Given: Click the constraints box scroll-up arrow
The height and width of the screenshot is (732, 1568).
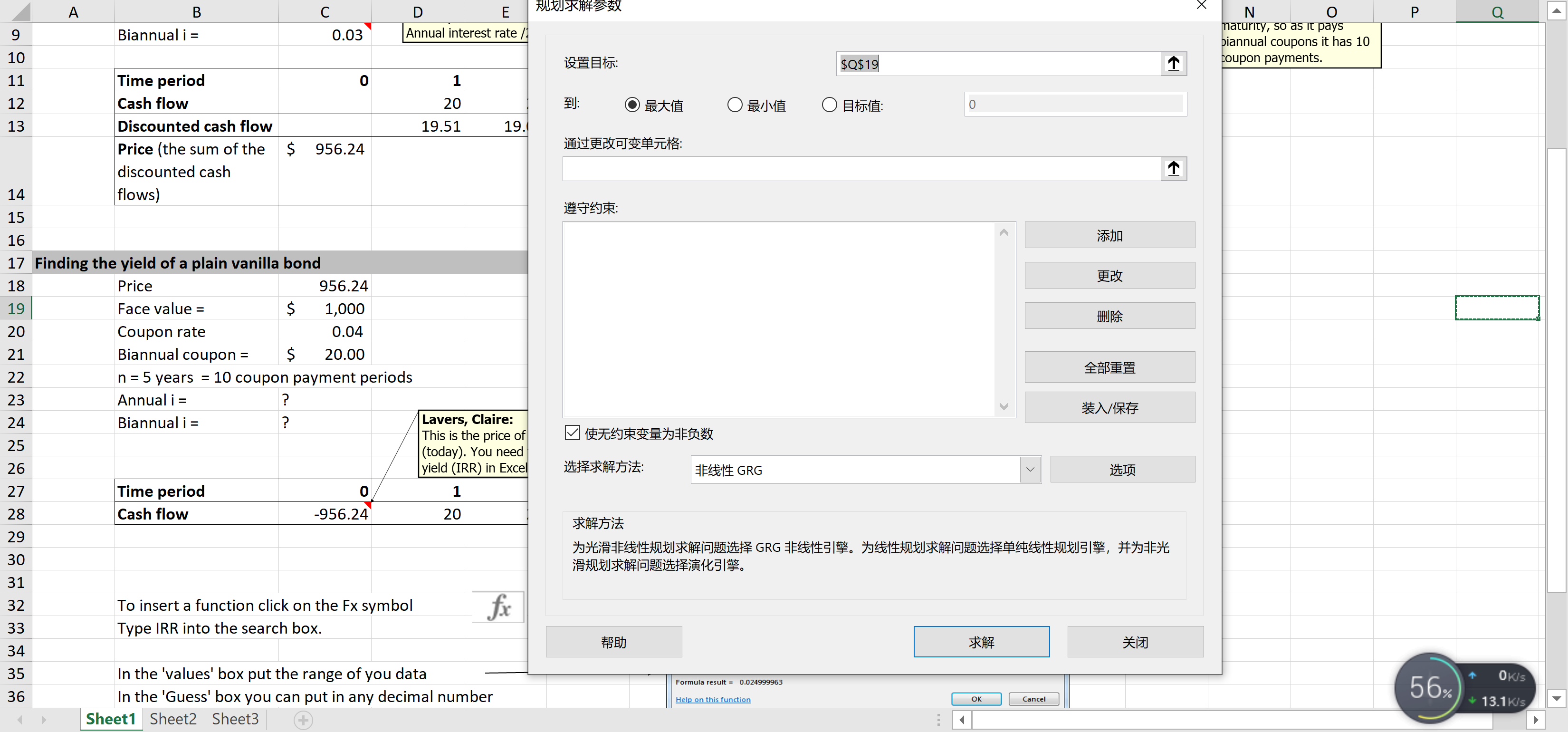Looking at the screenshot, I should 1004,232.
